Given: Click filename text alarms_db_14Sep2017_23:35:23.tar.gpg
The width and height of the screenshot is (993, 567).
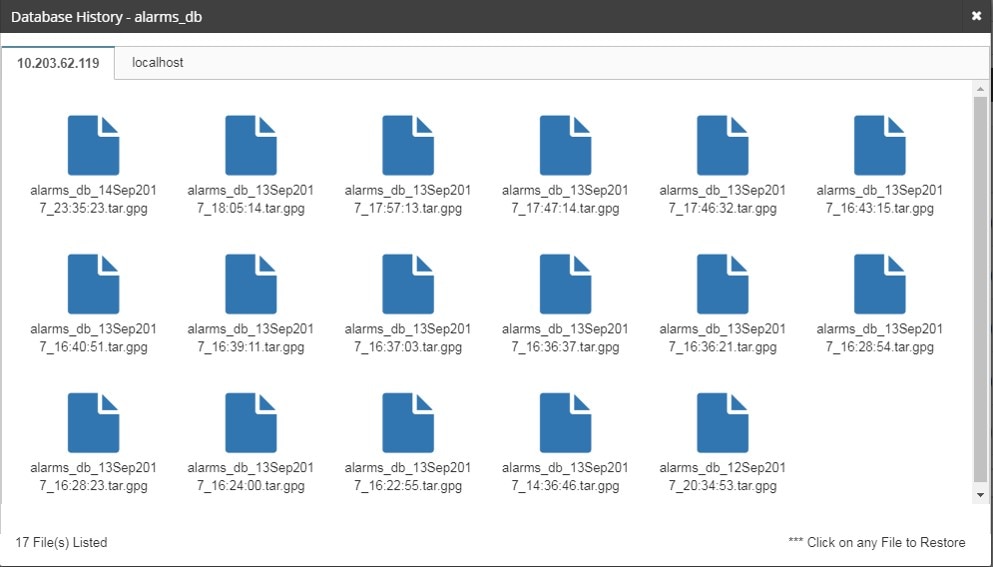Looking at the screenshot, I should (x=93, y=199).
